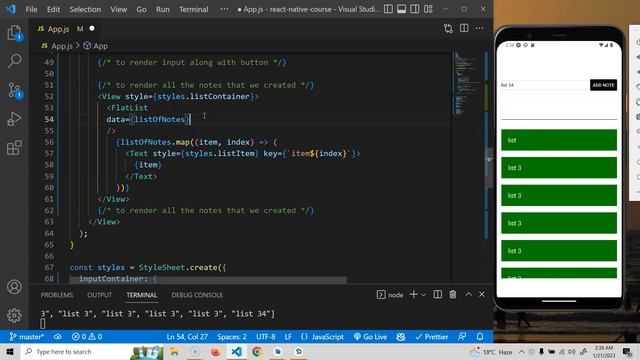Open the Run menu

coord(162,9)
